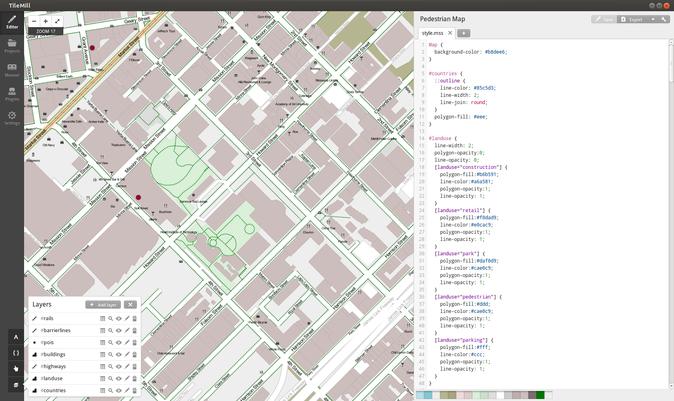Screen dimensions: 674x401
Task: Hide the #countries layer
Action: click(x=119, y=391)
